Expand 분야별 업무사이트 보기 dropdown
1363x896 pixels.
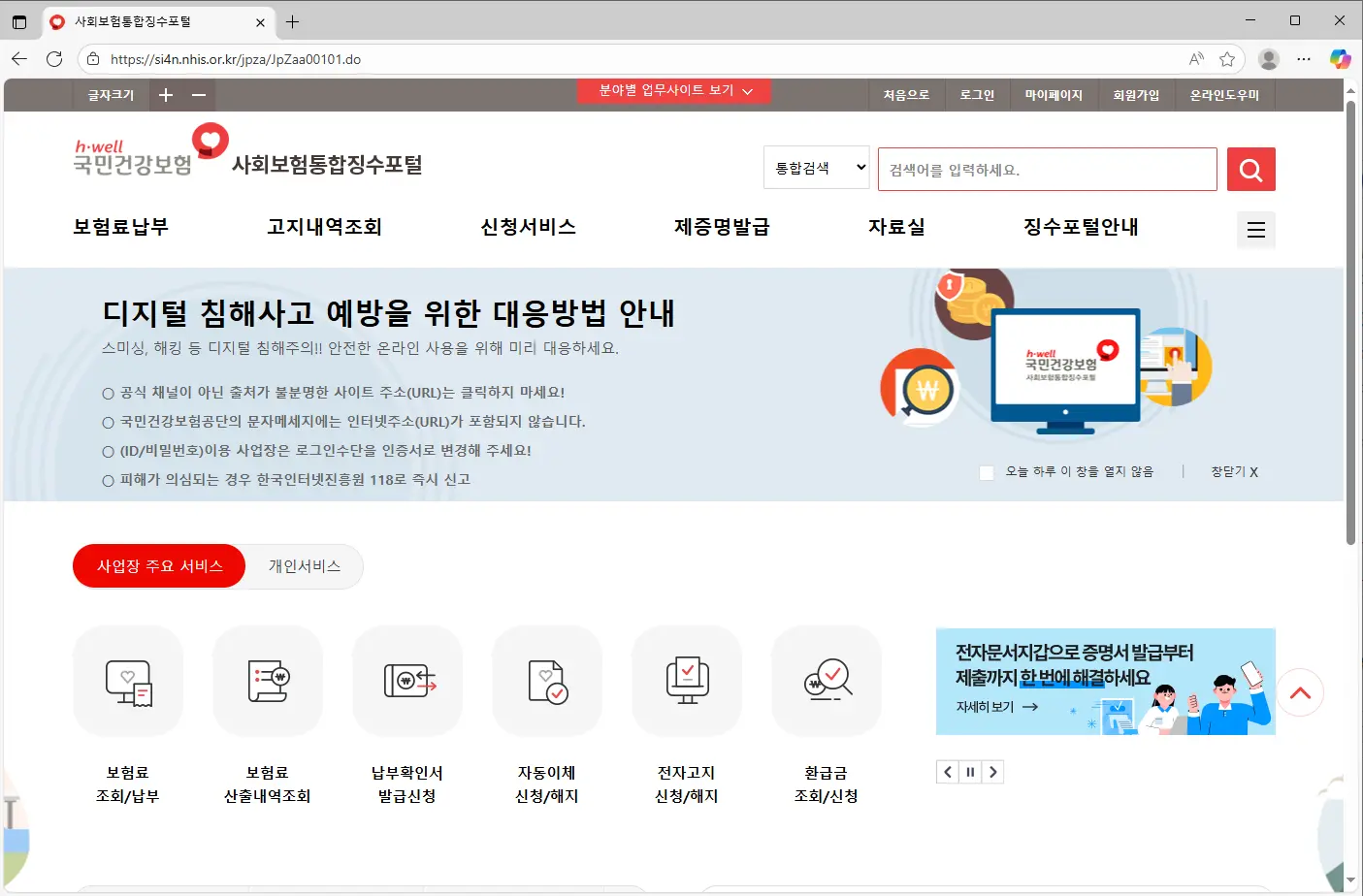coord(674,90)
